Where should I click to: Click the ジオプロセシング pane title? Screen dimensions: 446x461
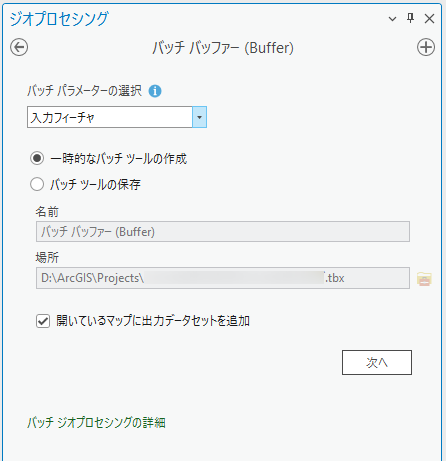point(59,19)
